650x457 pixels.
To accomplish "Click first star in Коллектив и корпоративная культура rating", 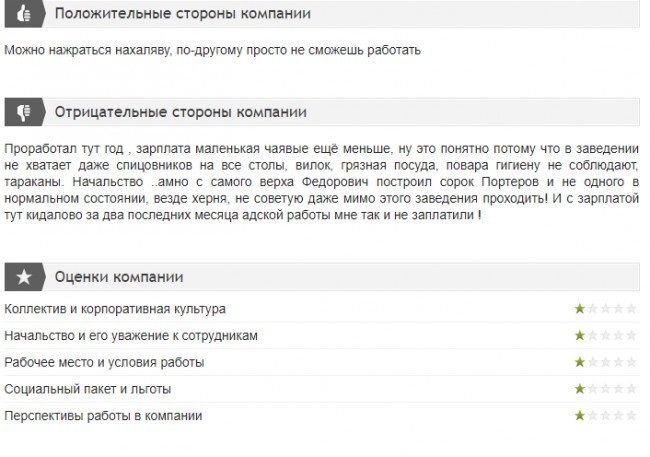I will tap(580, 309).
